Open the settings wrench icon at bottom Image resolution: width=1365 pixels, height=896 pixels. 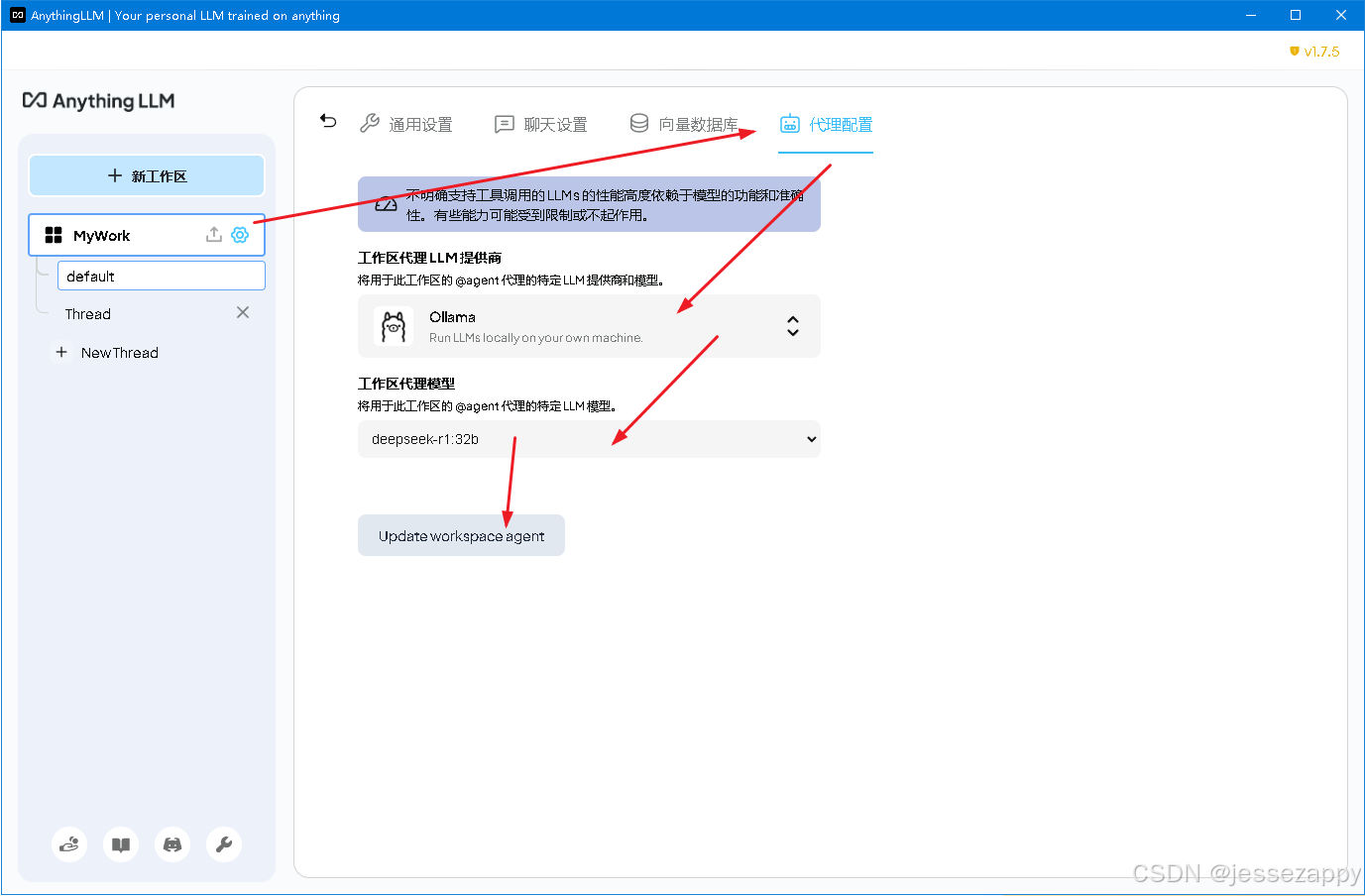click(224, 844)
